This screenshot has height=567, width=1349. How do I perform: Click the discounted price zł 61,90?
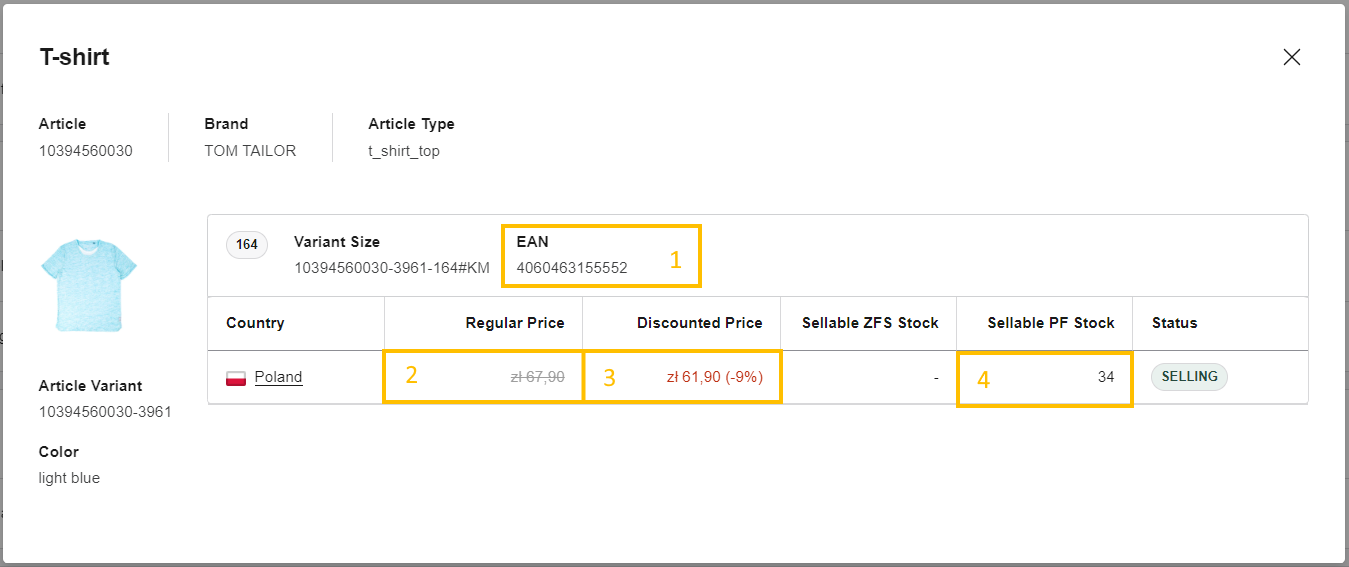[714, 377]
